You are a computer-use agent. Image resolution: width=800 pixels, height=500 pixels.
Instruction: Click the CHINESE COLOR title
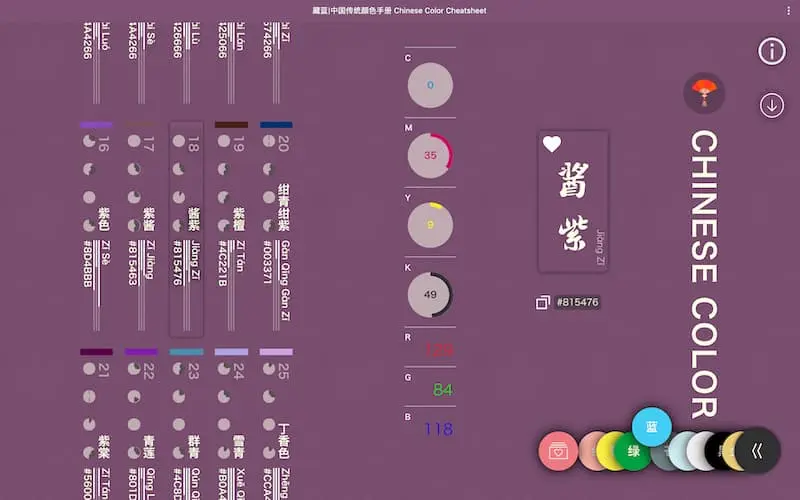point(704,273)
